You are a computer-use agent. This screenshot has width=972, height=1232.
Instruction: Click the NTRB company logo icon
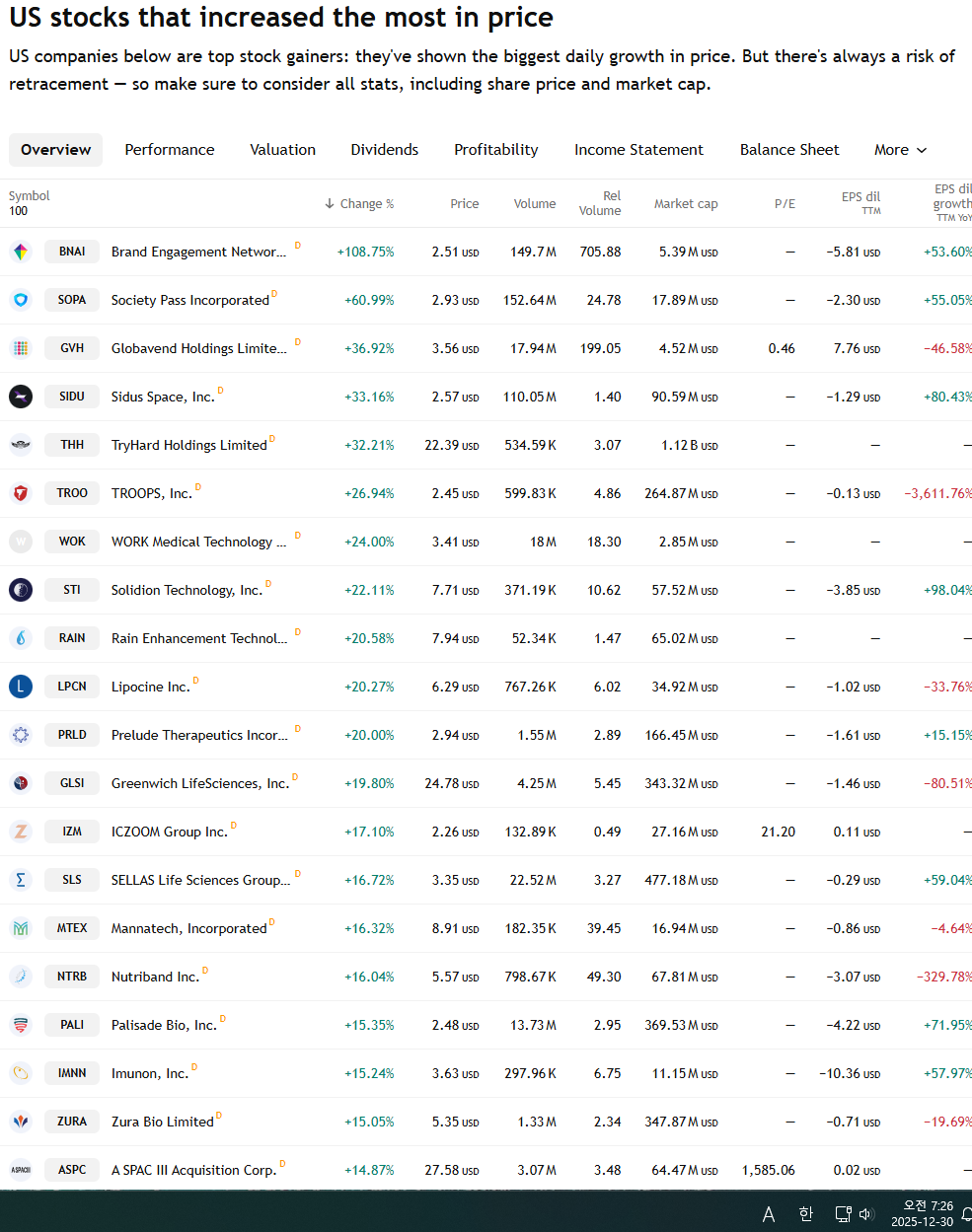tap(21, 977)
